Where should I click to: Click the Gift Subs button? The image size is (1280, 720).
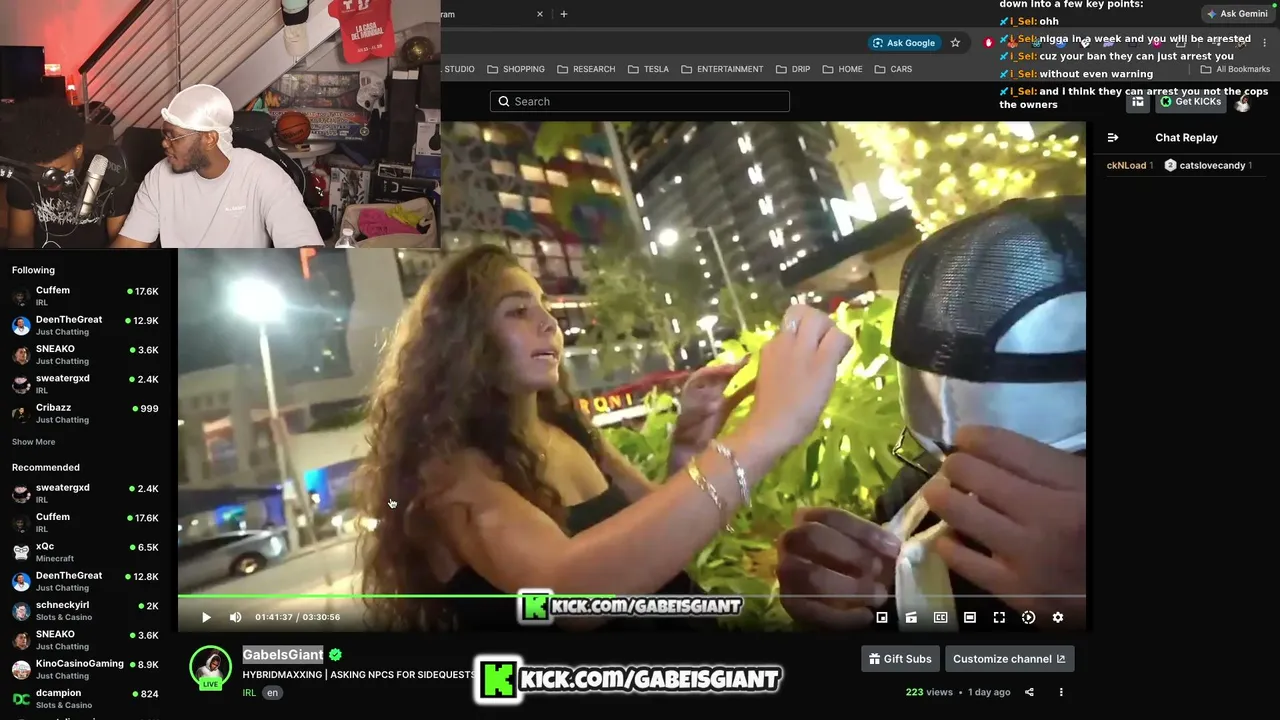(x=900, y=659)
